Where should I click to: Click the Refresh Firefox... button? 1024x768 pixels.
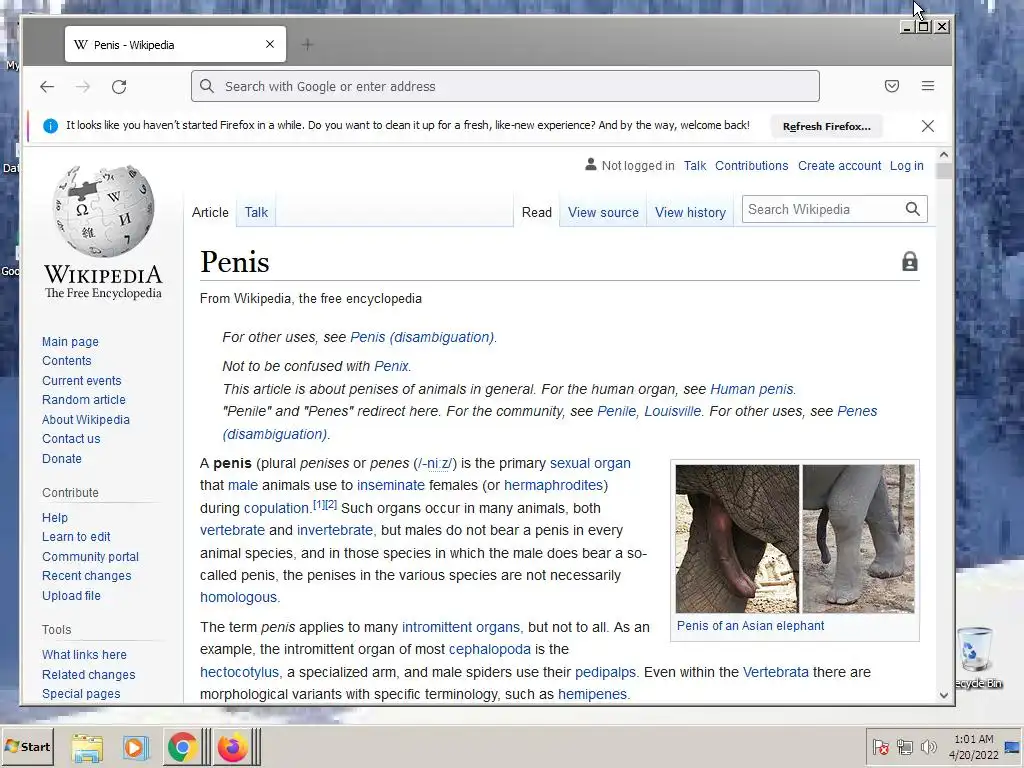pyautogui.click(x=826, y=127)
